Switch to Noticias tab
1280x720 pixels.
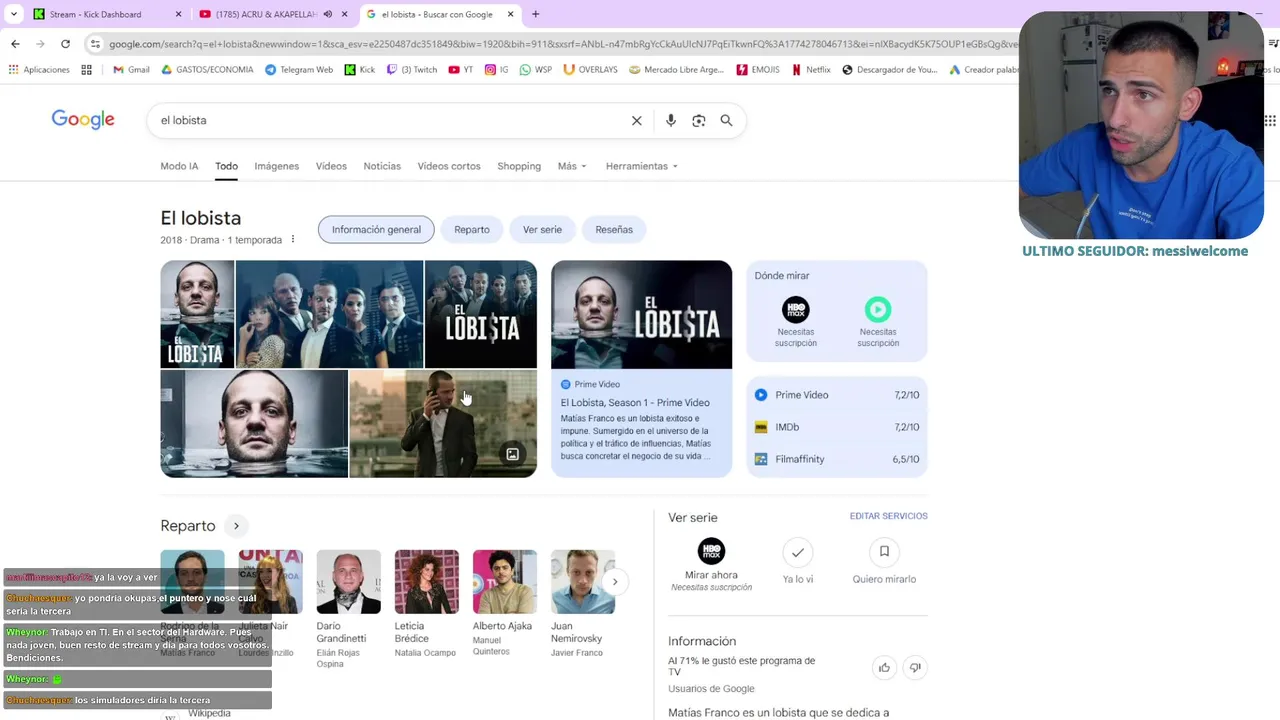point(382,166)
